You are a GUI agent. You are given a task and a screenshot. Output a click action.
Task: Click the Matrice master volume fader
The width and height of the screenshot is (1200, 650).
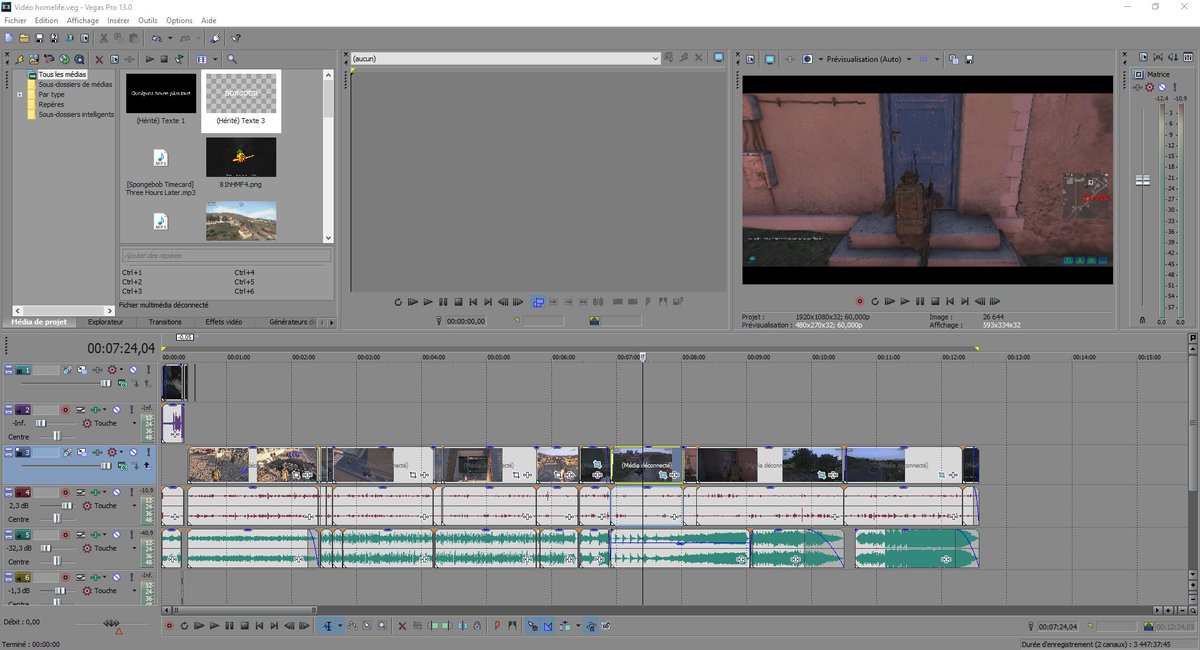(1144, 180)
